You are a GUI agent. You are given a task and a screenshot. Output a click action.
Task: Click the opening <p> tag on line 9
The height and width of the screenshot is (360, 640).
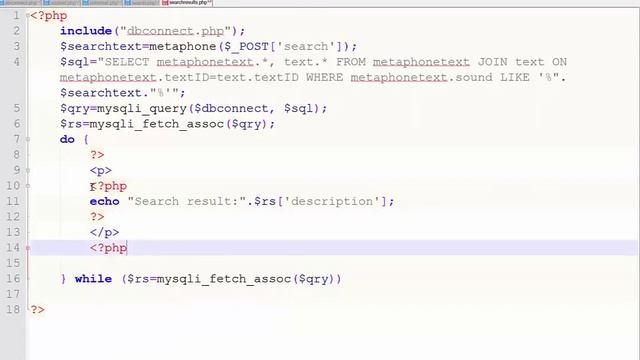click(101, 171)
